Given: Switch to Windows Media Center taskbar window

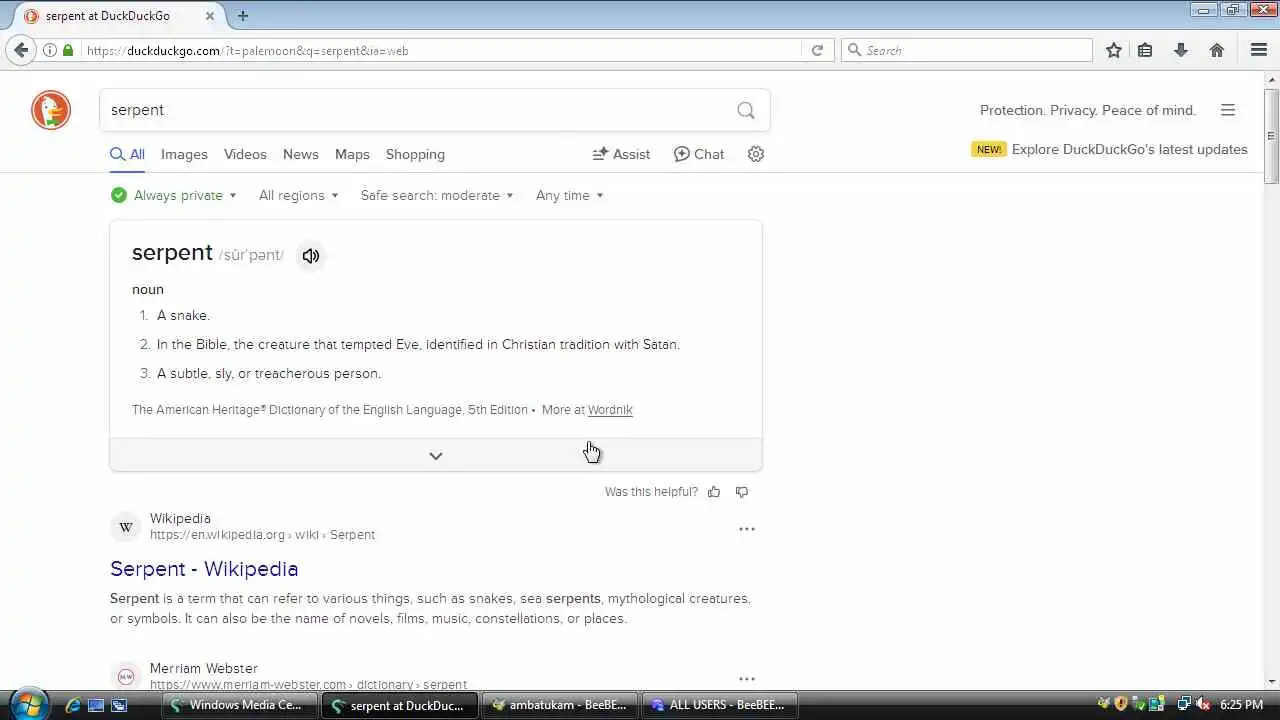Looking at the screenshot, I should pyautogui.click(x=240, y=705).
